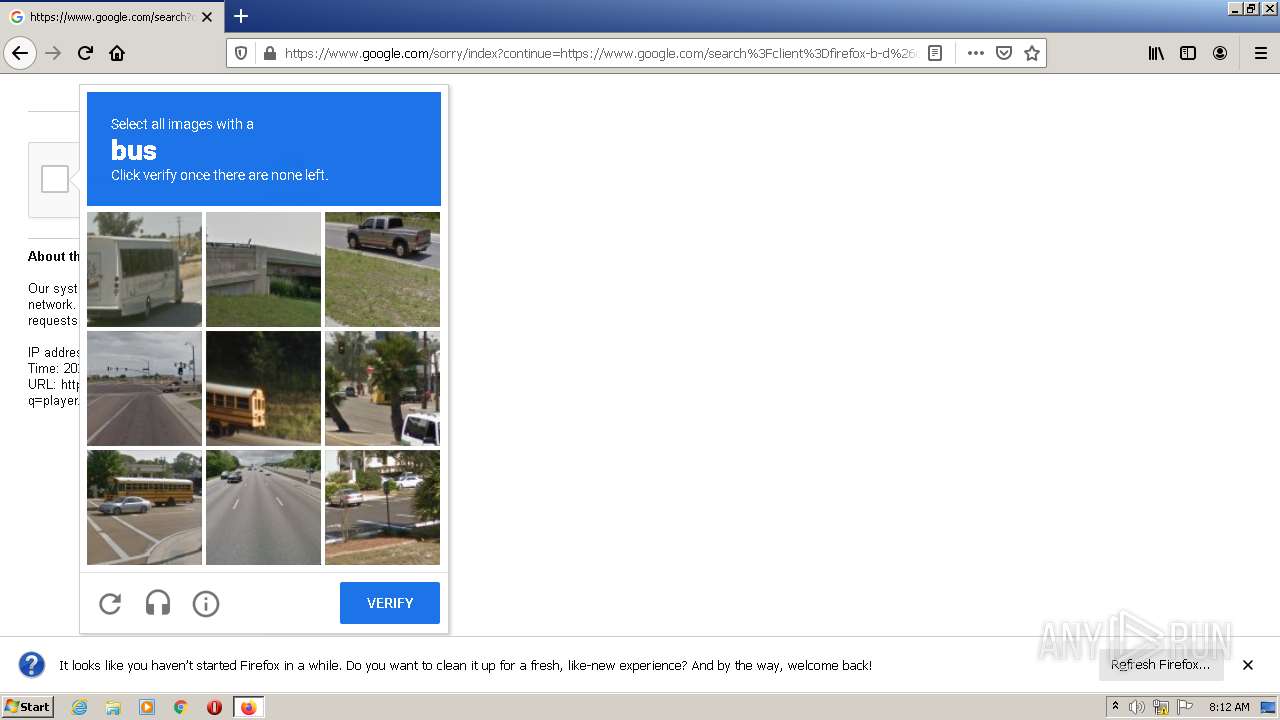Select the yellow school bus in grass tile
1280x720 pixels.
pos(263,388)
